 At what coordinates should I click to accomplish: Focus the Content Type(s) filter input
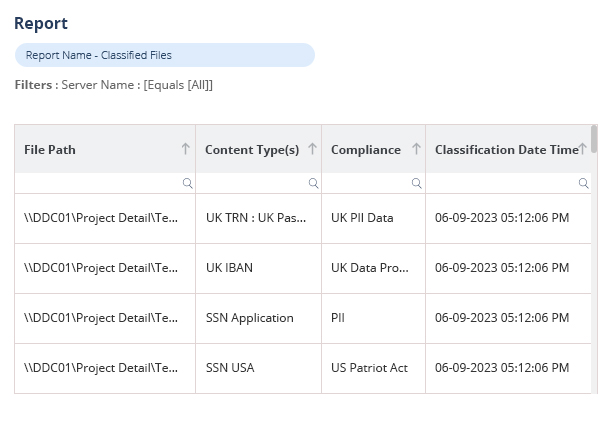[253, 184]
